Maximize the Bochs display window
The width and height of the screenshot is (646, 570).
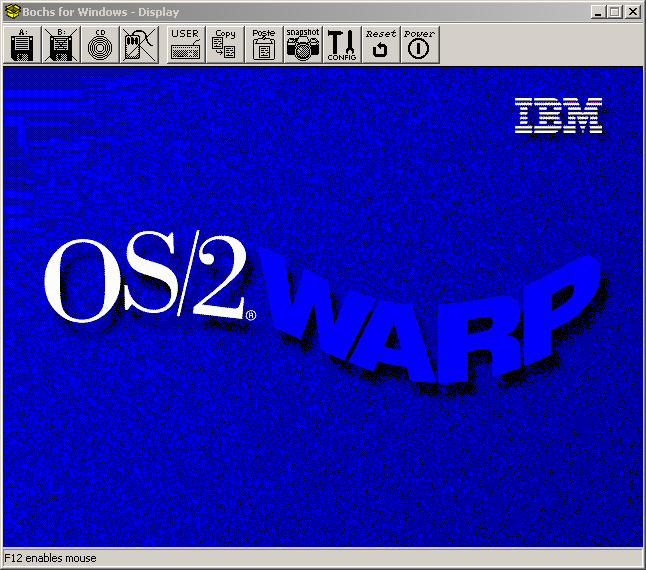coord(614,12)
